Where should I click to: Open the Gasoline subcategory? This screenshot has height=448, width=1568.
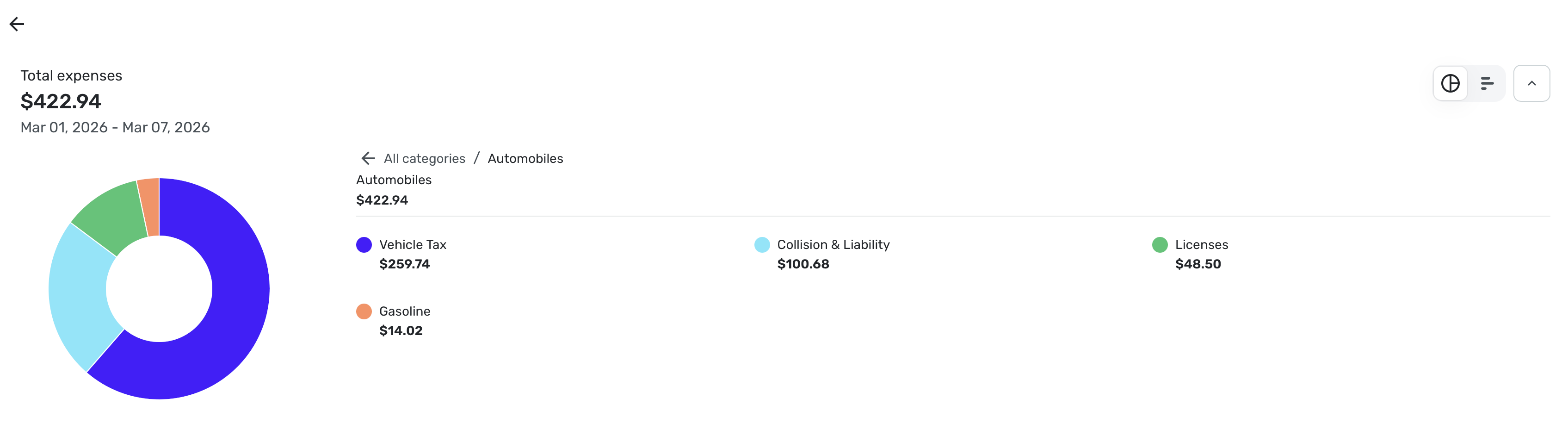point(404,311)
